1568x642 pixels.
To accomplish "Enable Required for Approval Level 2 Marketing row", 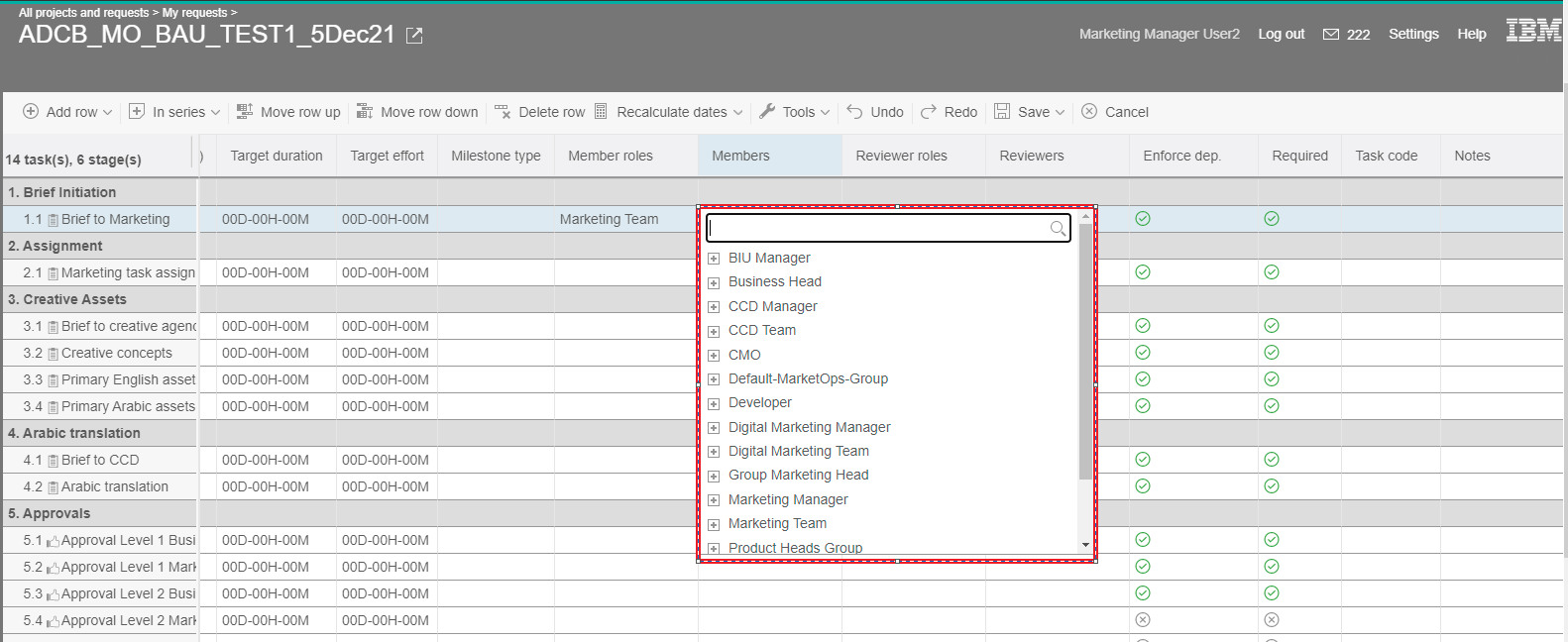I will (1272, 620).
